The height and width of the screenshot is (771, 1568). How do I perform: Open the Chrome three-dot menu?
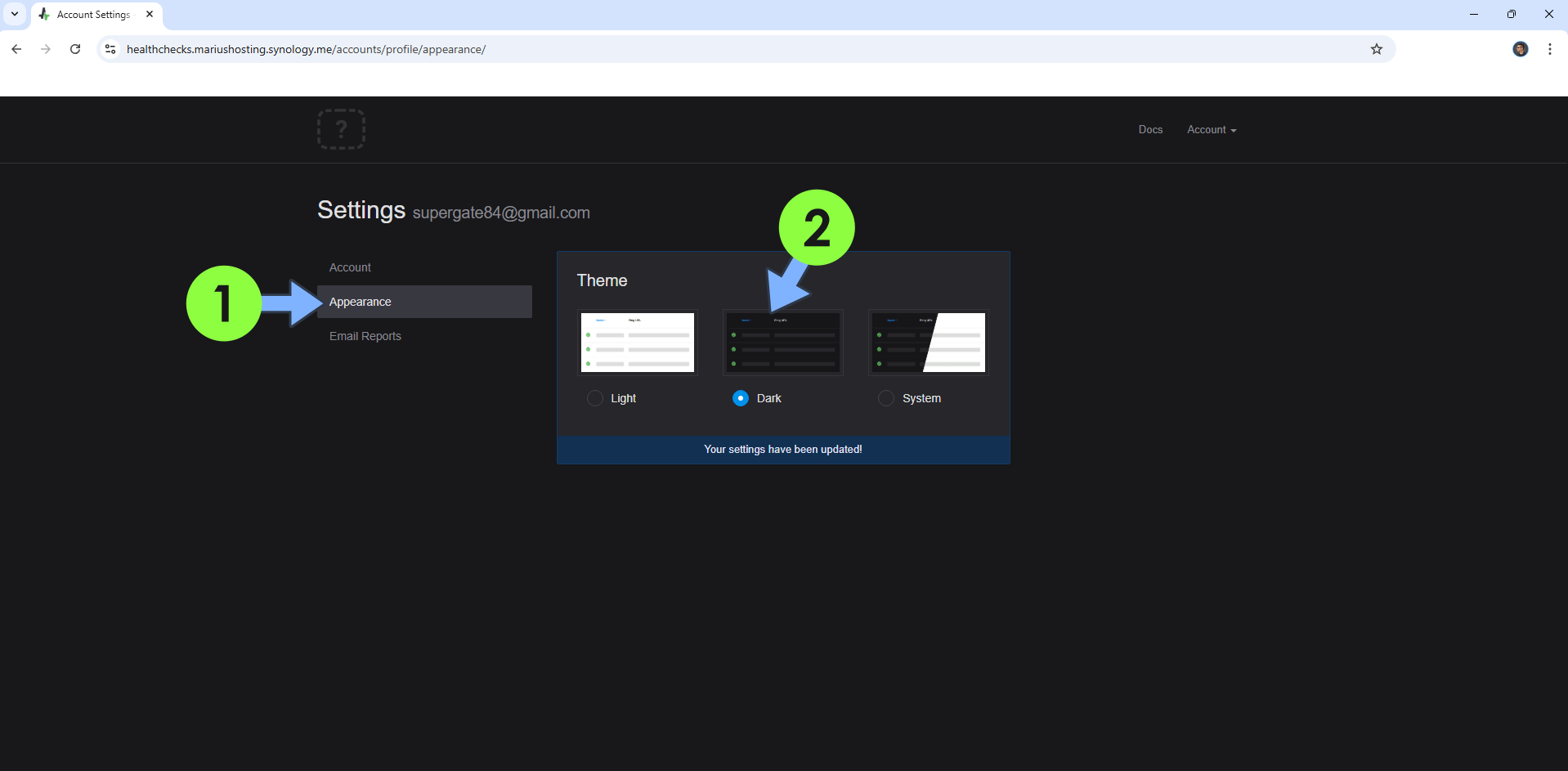[1549, 49]
